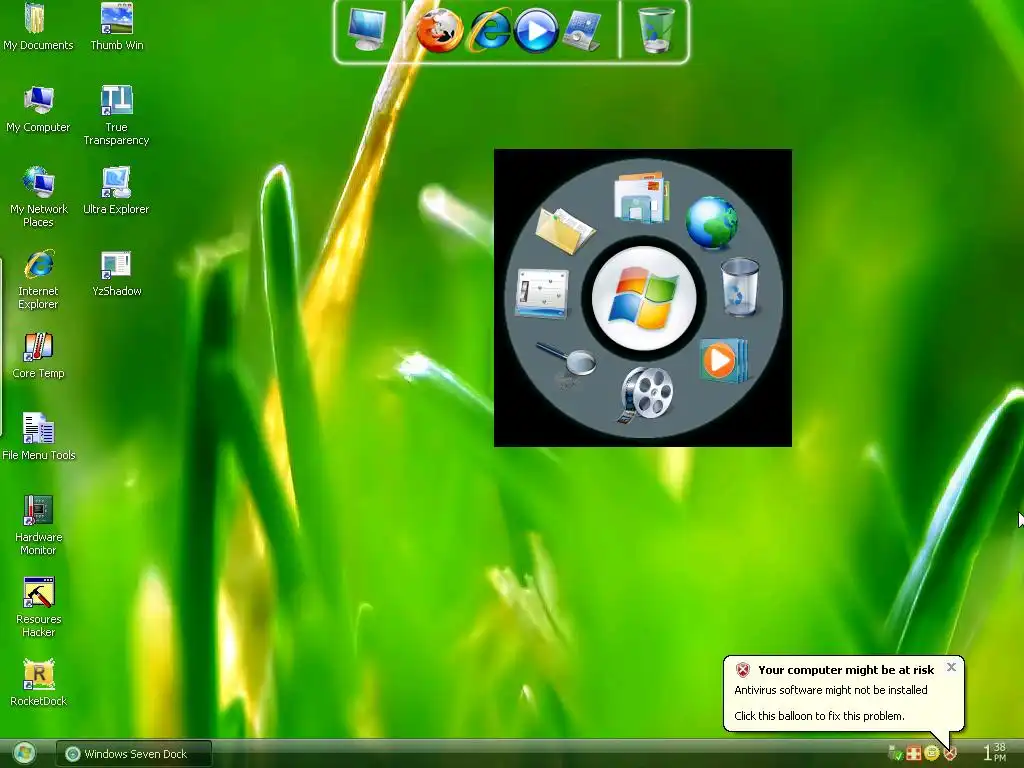This screenshot has height=768, width=1024.
Task: Launch Firefox from the top dock
Action: 440,31
